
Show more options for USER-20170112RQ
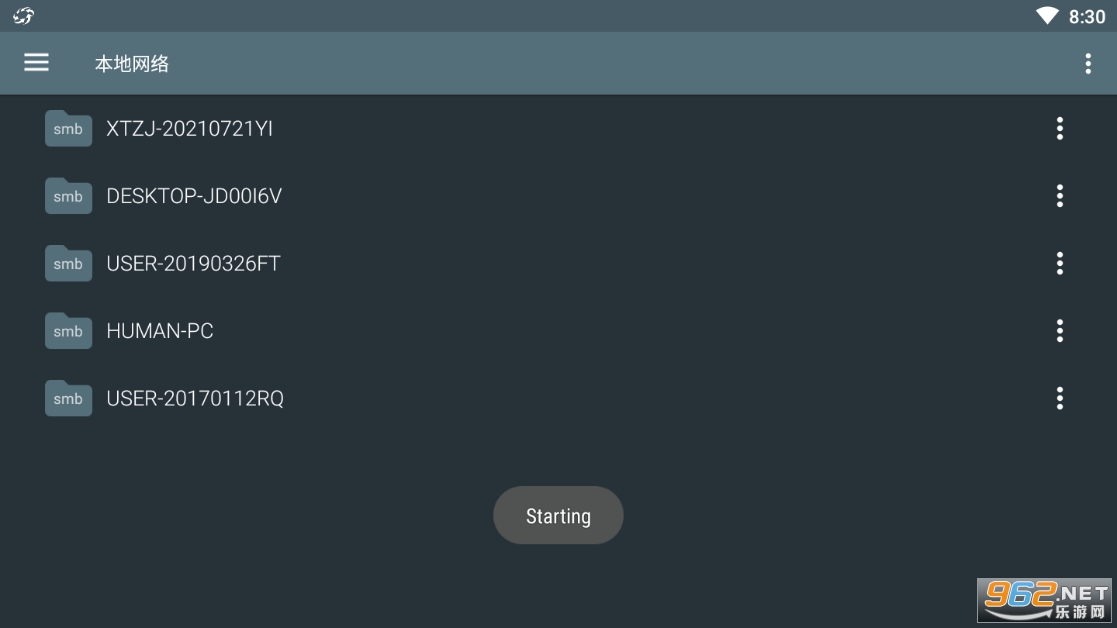[x=1059, y=398]
